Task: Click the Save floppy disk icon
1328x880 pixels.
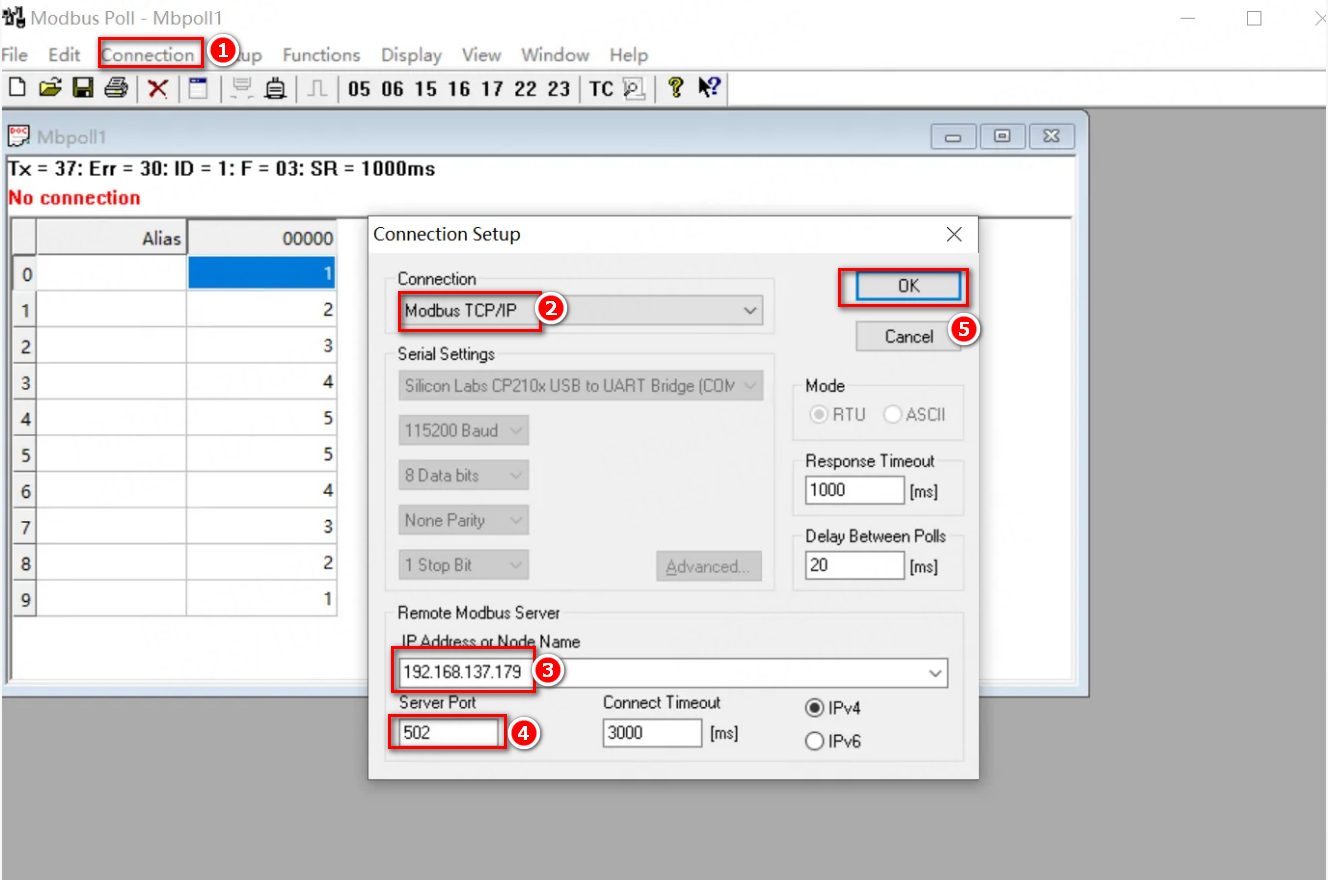Action: point(83,89)
